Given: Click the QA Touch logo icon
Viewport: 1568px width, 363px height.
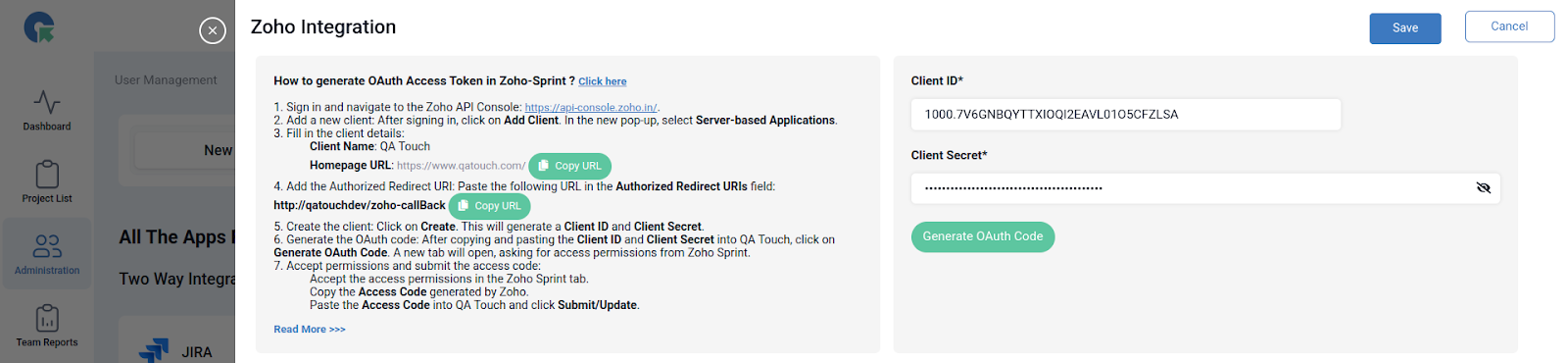Looking at the screenshot, I should tap(39, 26).
